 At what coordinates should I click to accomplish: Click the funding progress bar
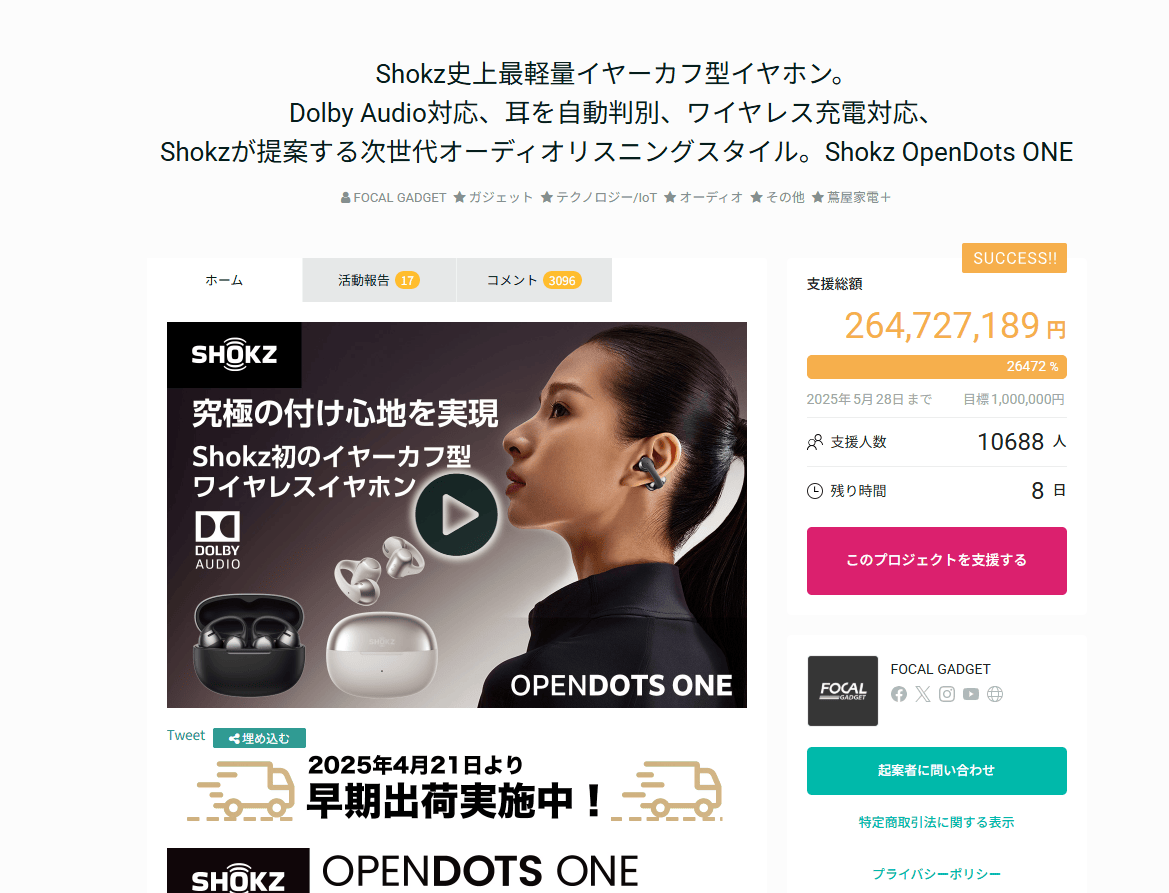[936, 367]
